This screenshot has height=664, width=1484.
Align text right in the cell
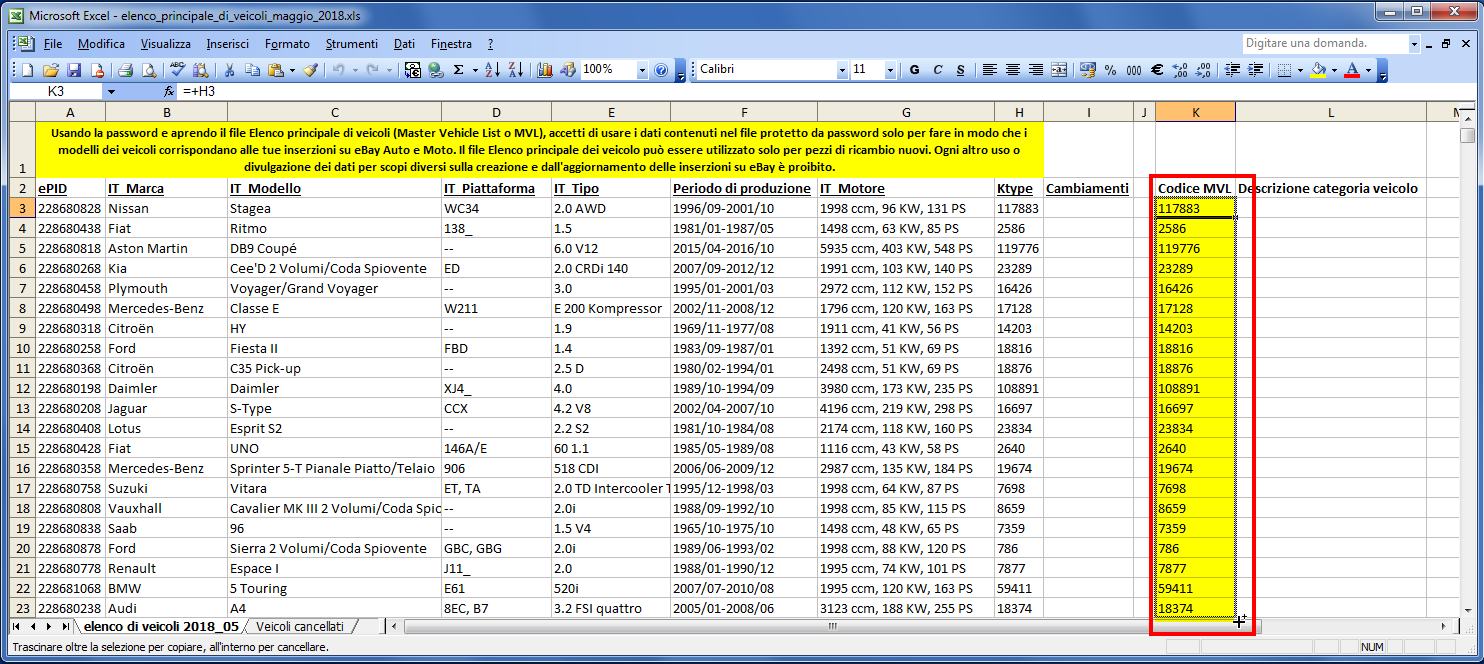[x=1036, y=70]
